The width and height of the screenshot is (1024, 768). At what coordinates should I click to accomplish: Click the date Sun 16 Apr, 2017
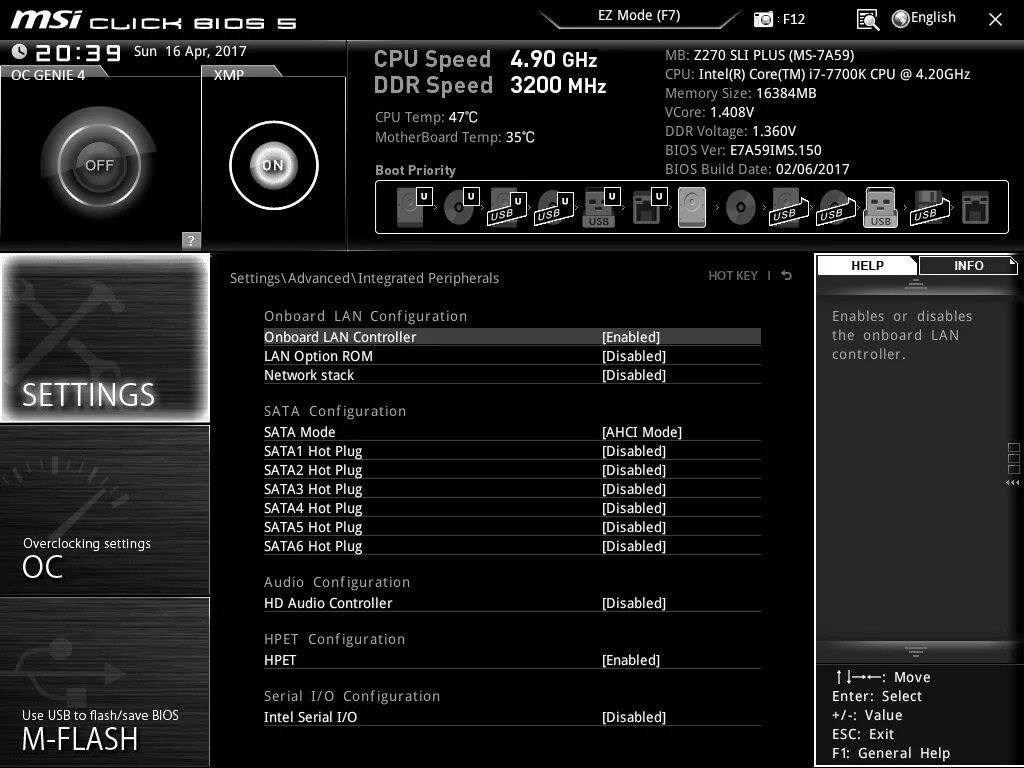point(190,51)
